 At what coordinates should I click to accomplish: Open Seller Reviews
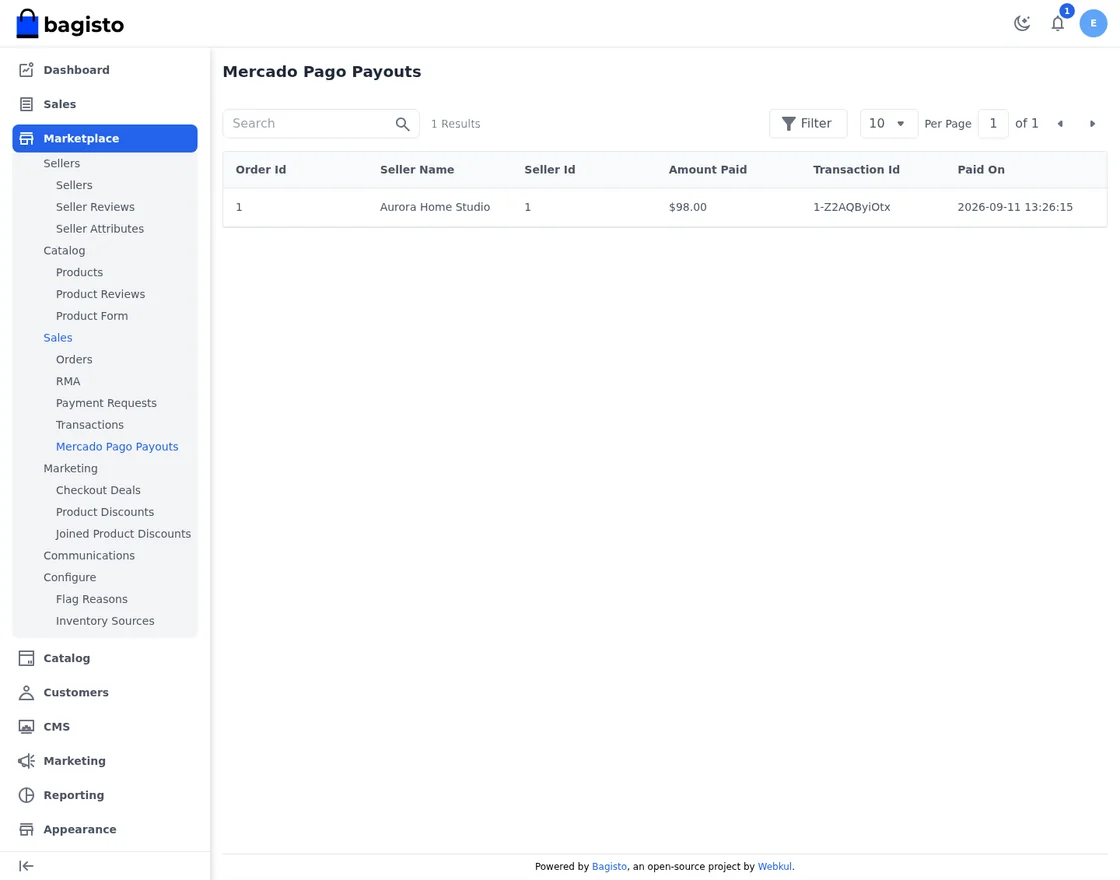coord(95,207)
